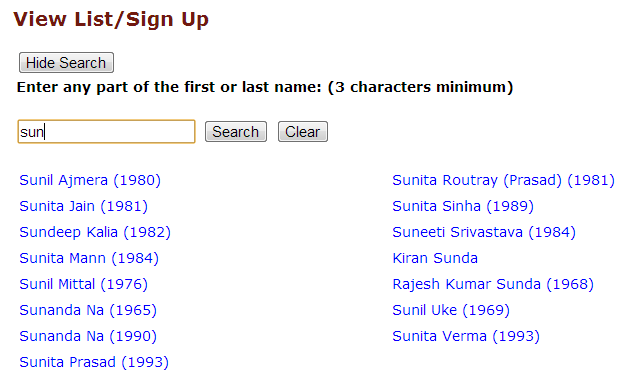Select Sunita Prasad (1993) entry
The height and width of the screenshot is (382, 632).
[x=94, y=362]
